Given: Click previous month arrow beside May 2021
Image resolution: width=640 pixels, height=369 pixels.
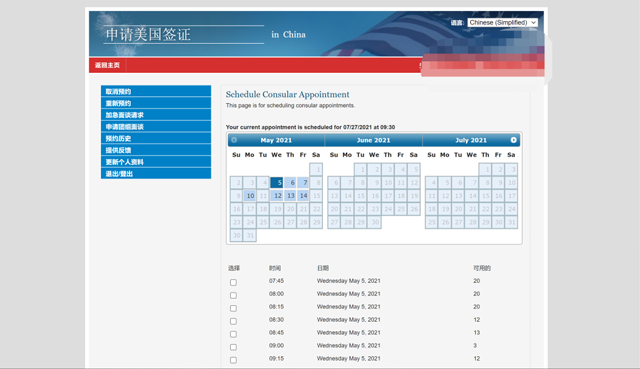Looking at the screenshot, I should 234,140.
